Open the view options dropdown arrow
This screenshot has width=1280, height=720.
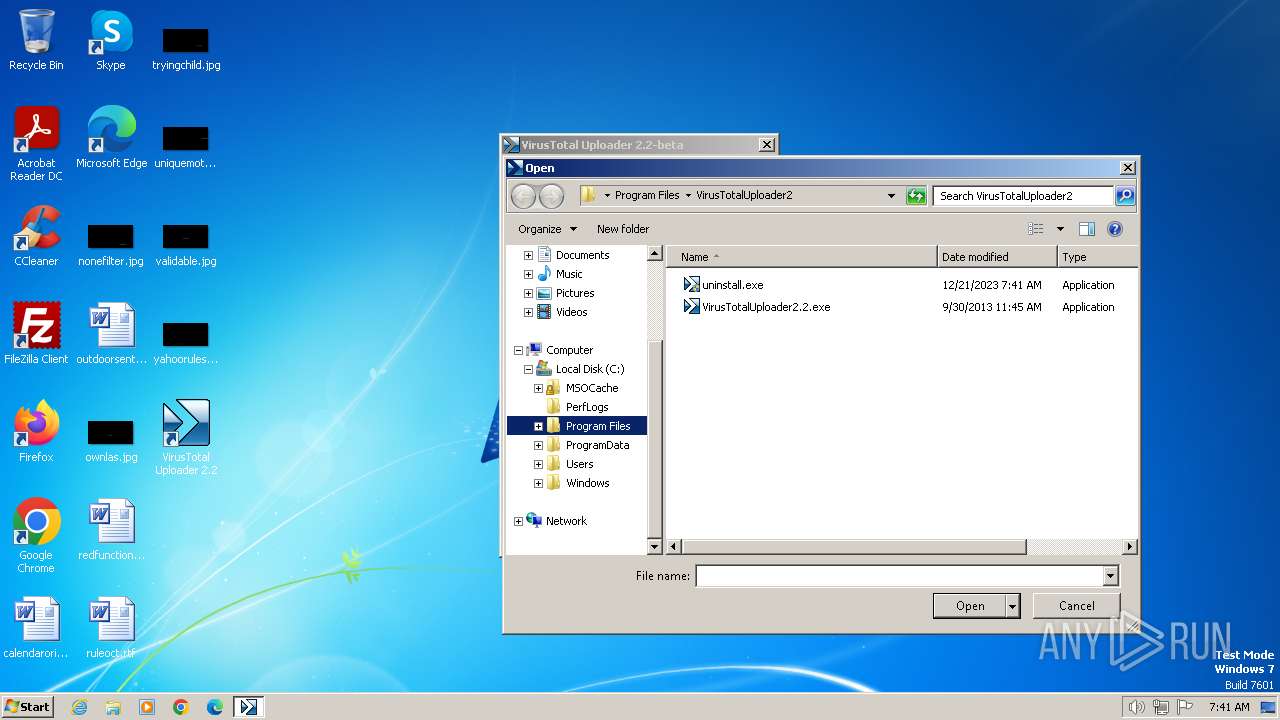(1060, 229)
